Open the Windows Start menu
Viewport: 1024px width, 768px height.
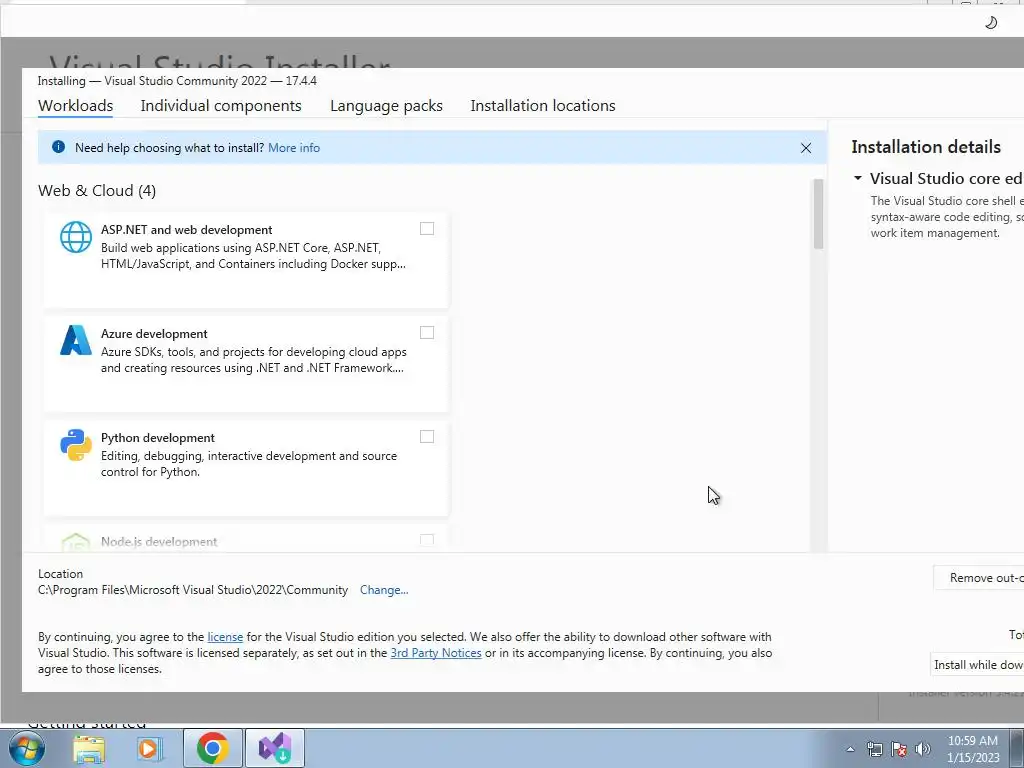pos(26,748)
